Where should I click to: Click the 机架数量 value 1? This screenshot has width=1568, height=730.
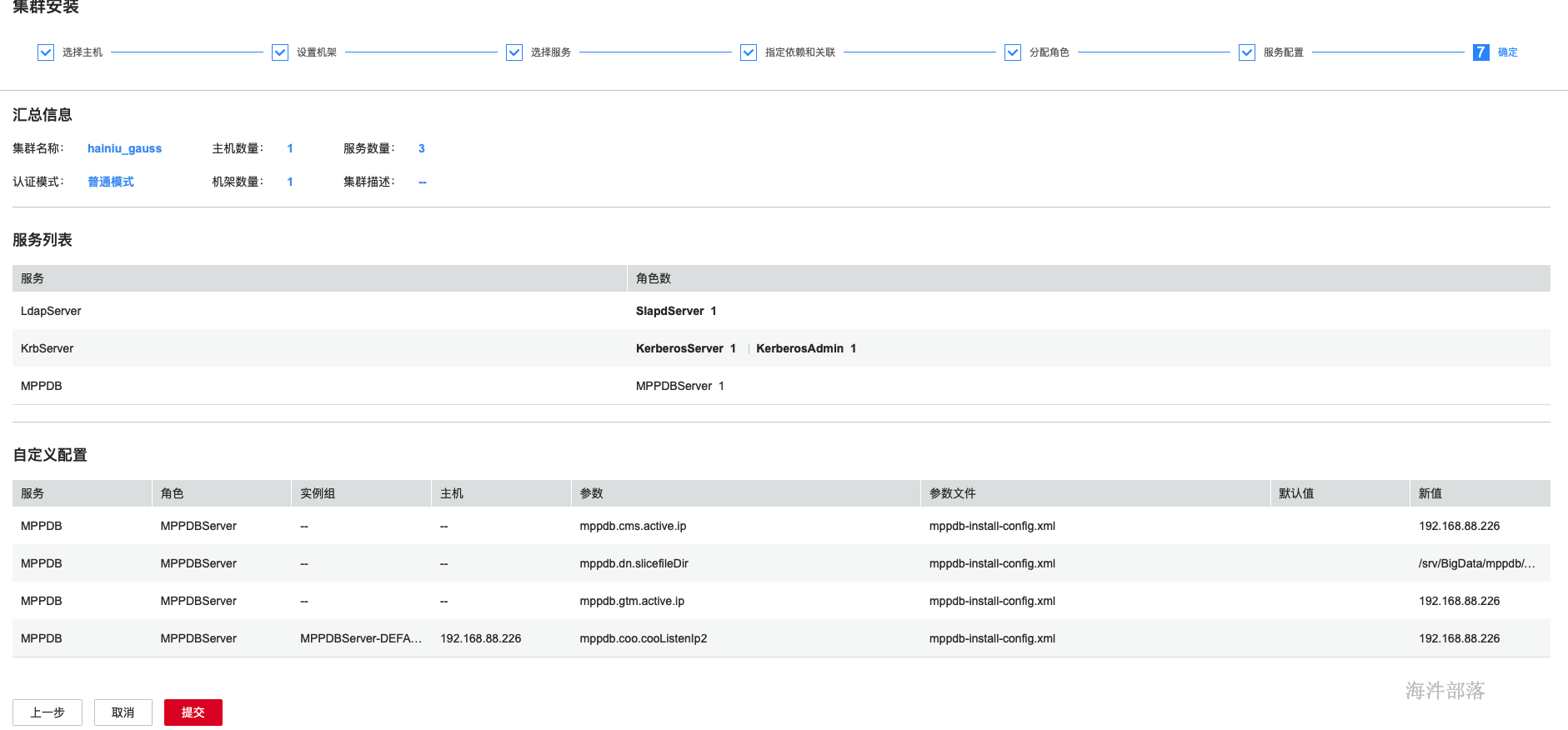[x=290, y=182]
